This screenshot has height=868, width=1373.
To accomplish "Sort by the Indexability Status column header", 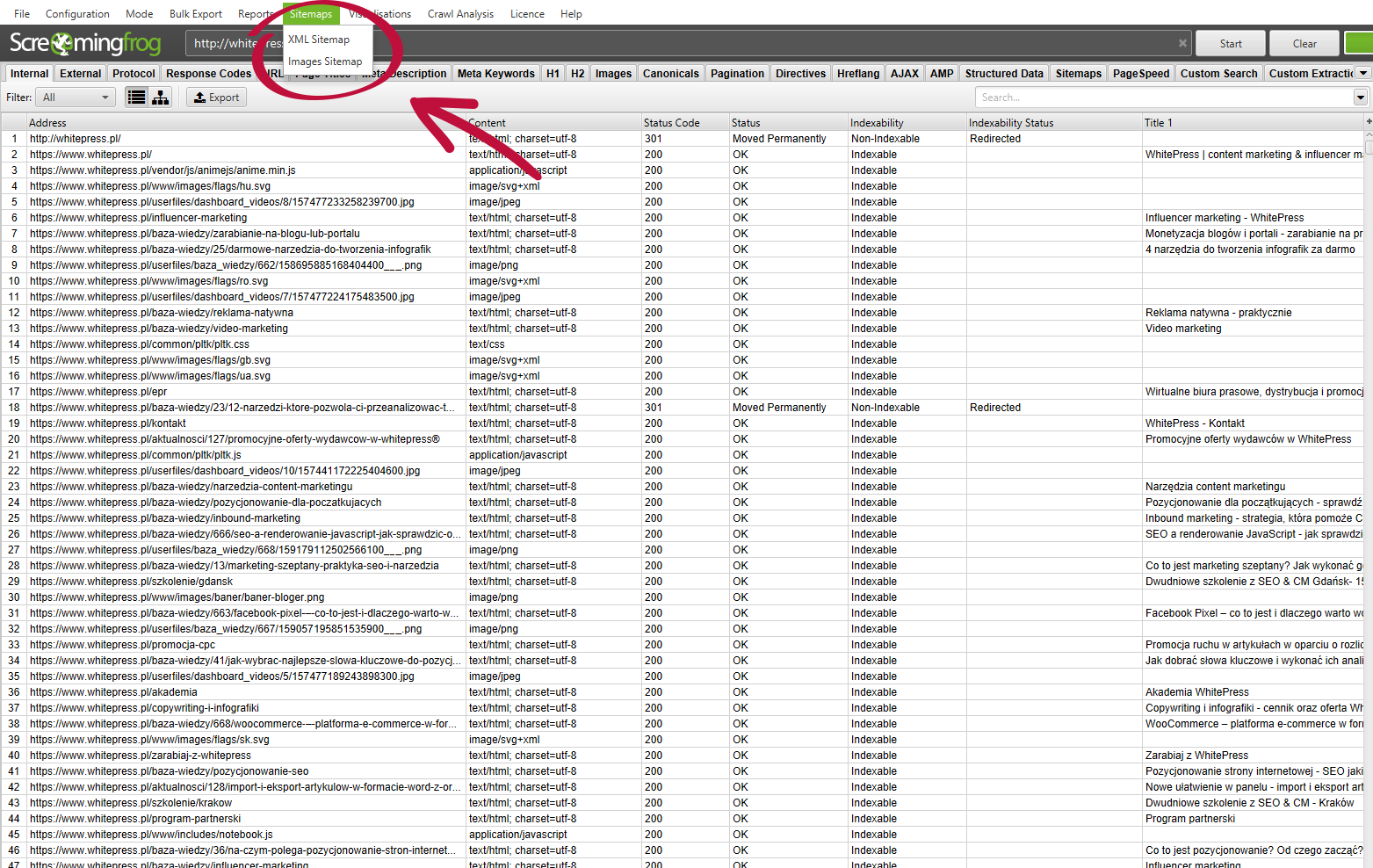I will pos(1054,122).
